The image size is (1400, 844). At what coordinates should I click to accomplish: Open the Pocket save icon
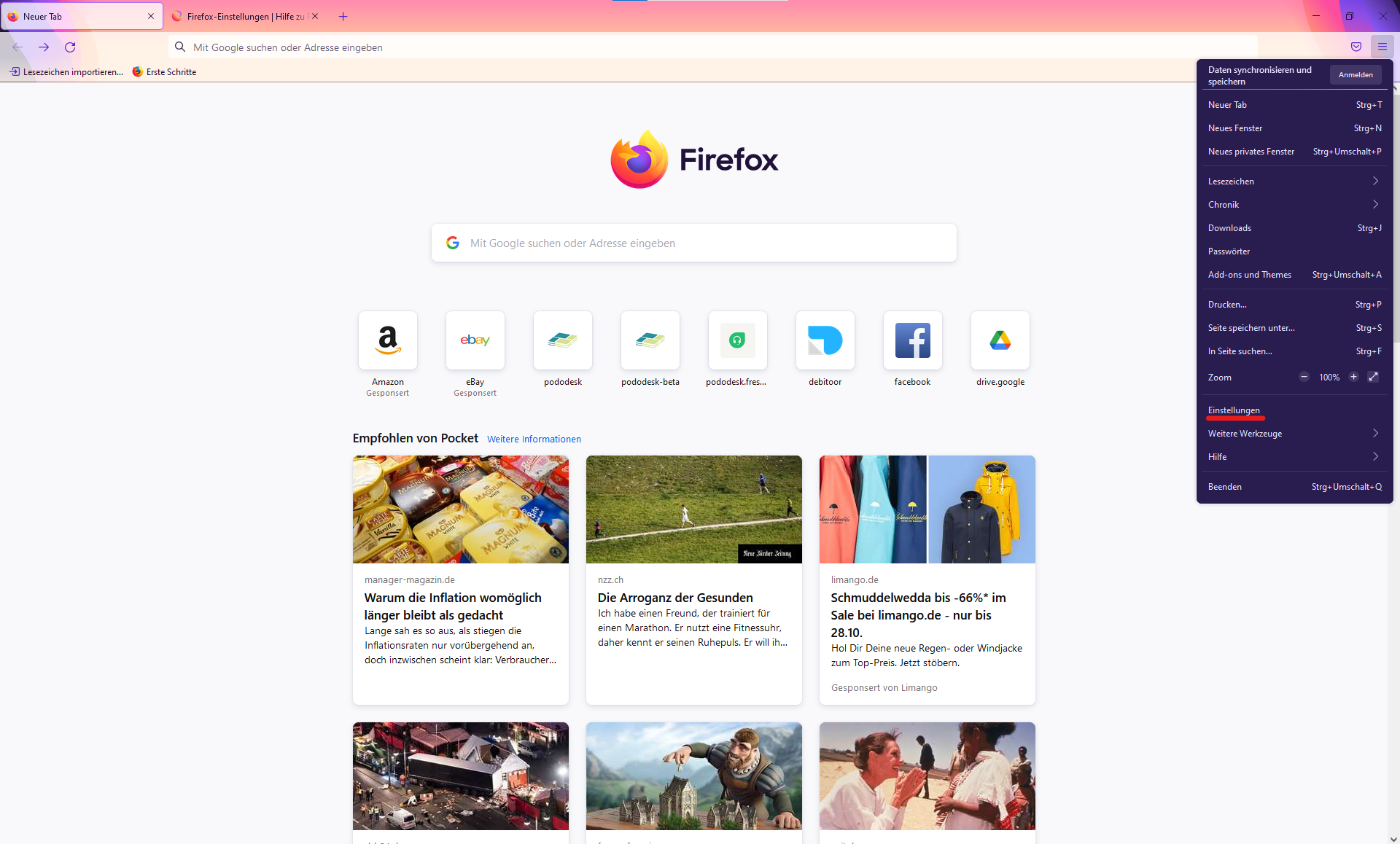tap(1356, 47)
